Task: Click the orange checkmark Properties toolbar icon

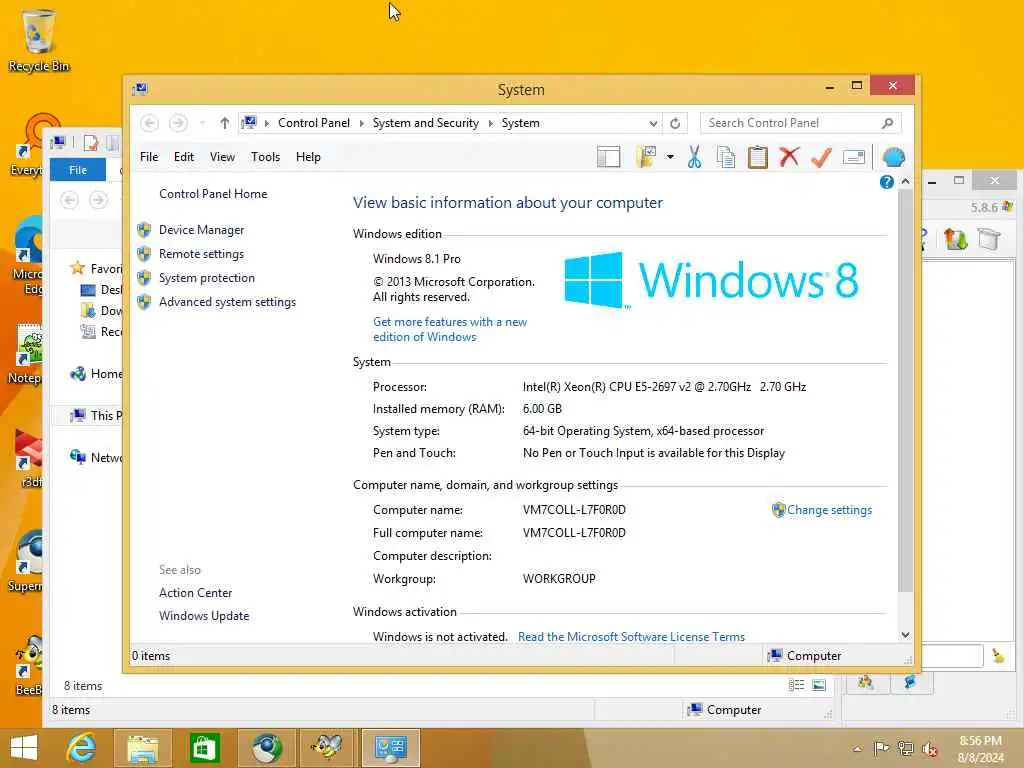Action: (x=821, y=157)
